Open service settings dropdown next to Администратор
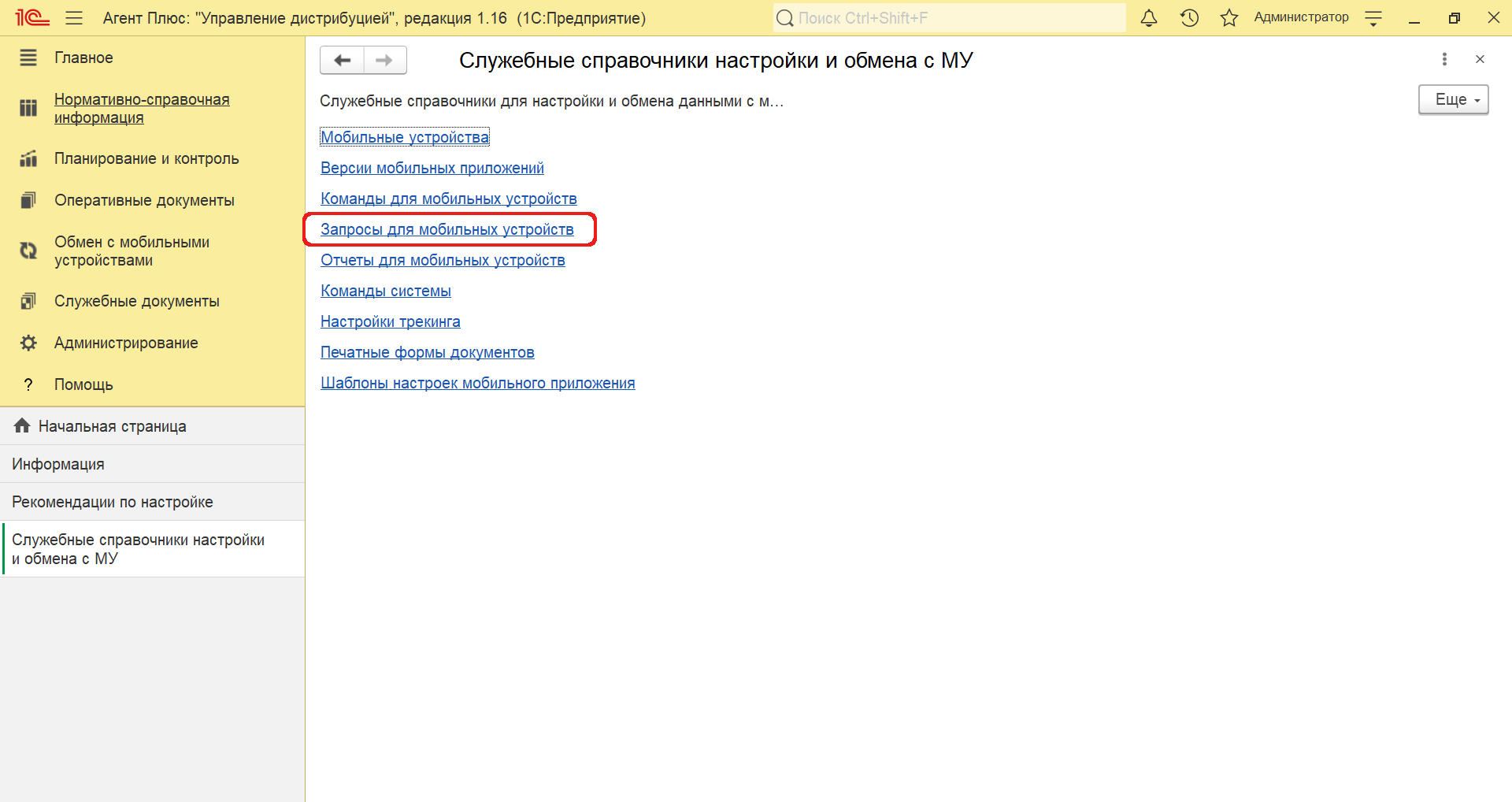Viewport: 1512px width, 802px height. pos(1373,18)
